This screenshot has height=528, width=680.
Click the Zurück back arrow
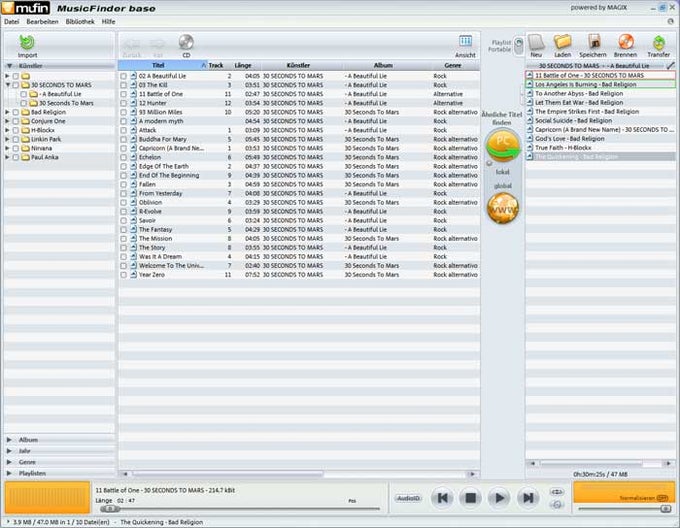132,43
